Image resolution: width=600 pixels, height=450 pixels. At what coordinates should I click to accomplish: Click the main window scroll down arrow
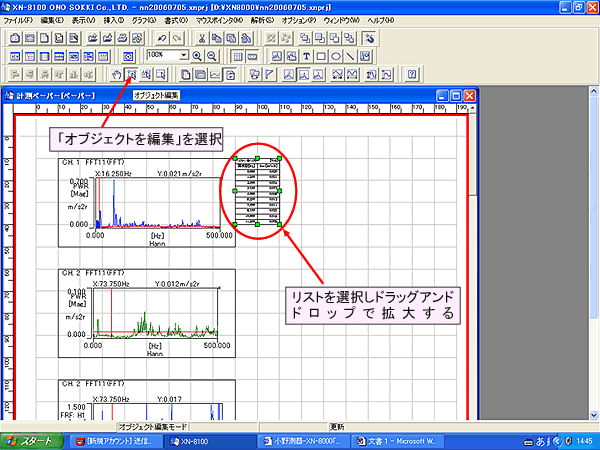click(593, 414)
